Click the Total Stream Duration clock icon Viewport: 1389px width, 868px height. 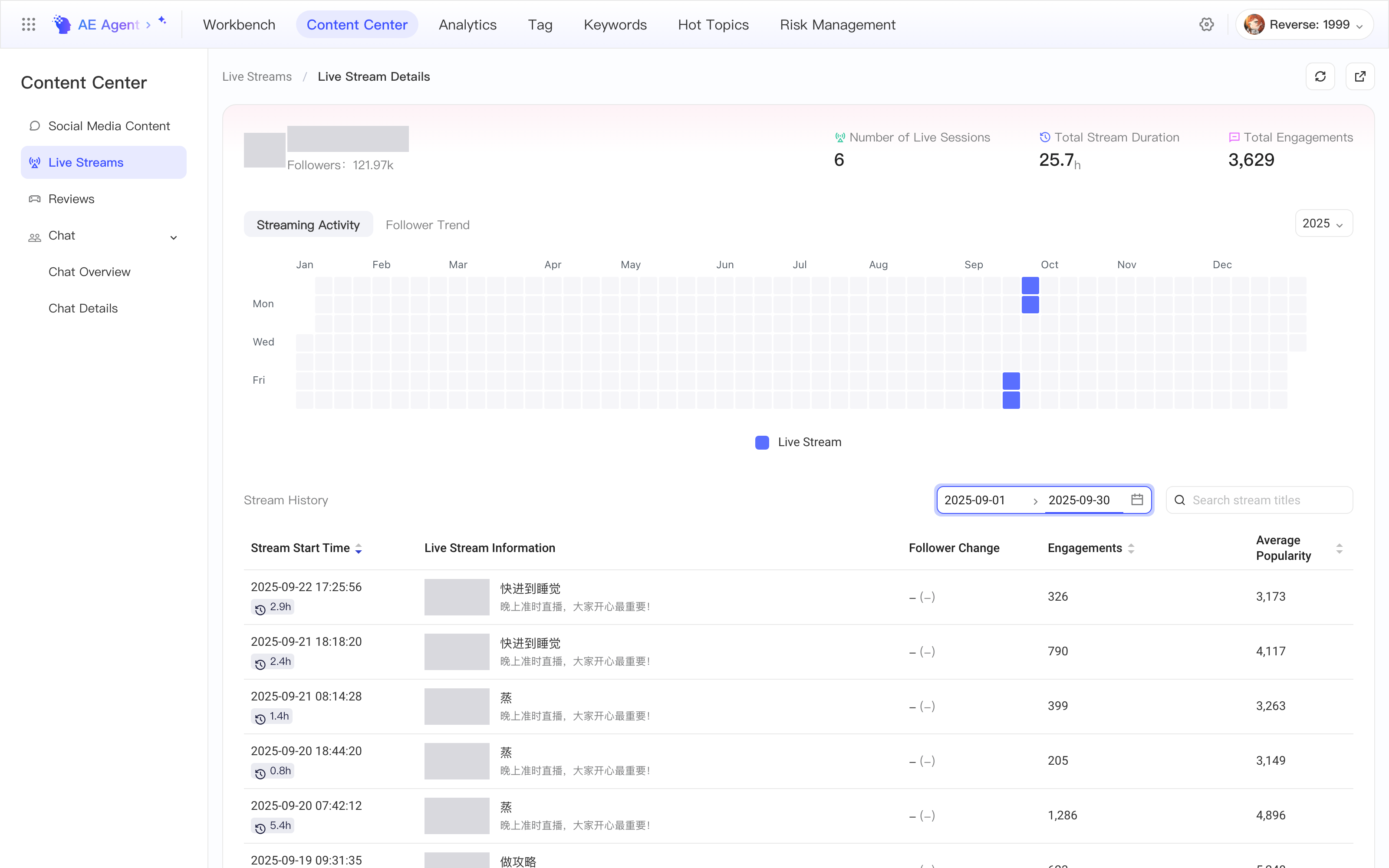1045,137
